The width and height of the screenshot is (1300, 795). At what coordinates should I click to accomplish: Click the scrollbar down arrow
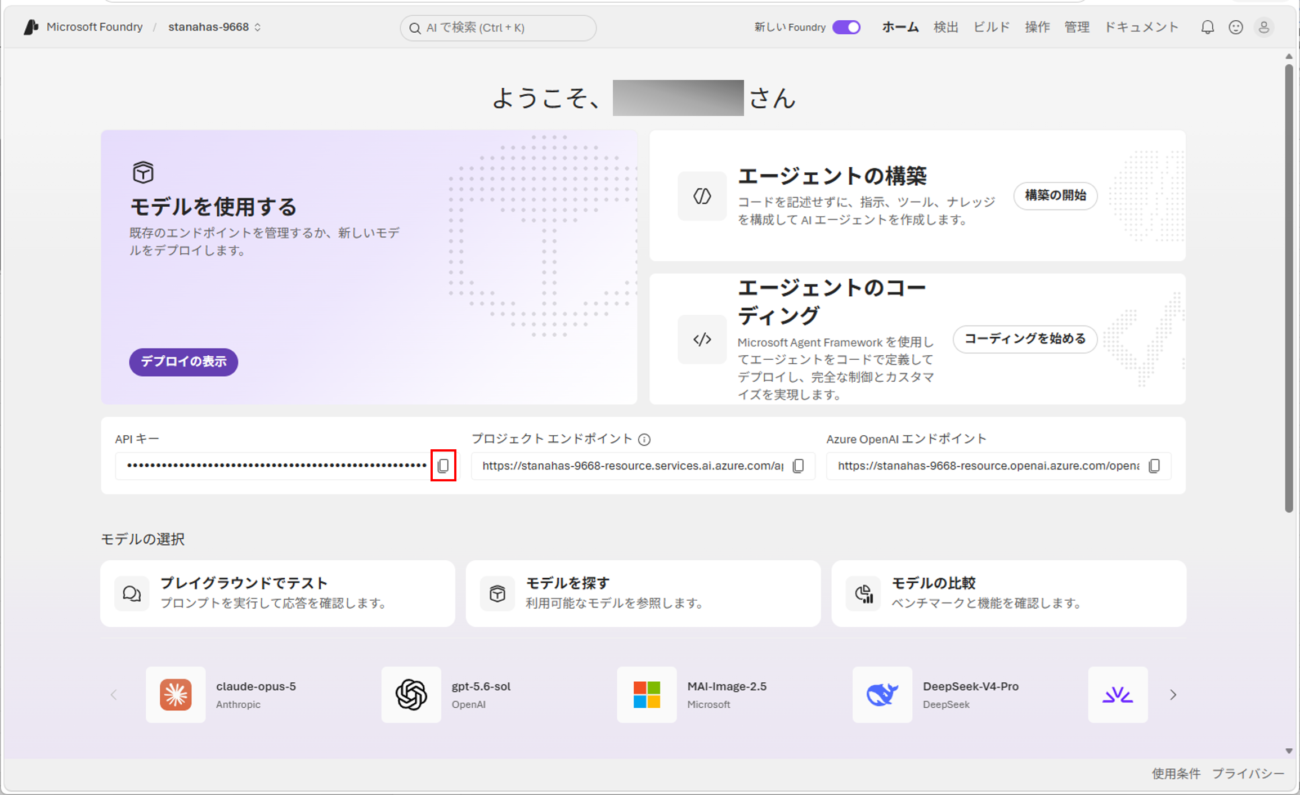[x=1289, y=751]
